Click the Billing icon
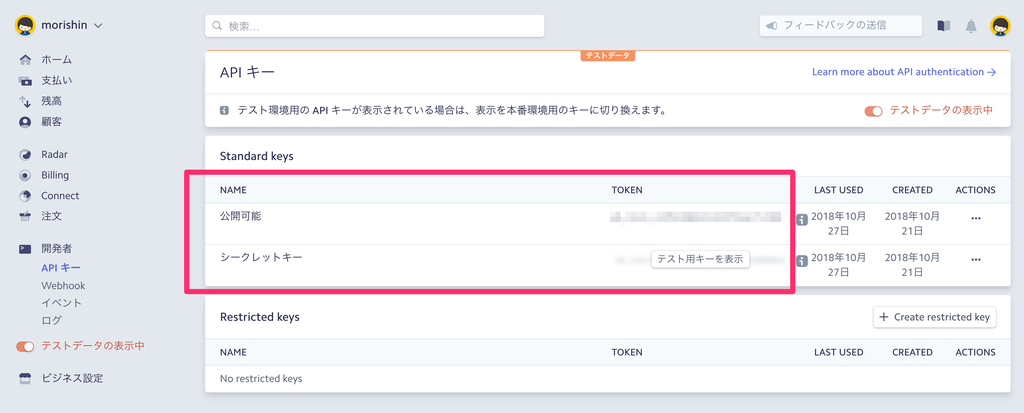The width and height of the screenshot is (1024, 413). [x=25, y=175]
